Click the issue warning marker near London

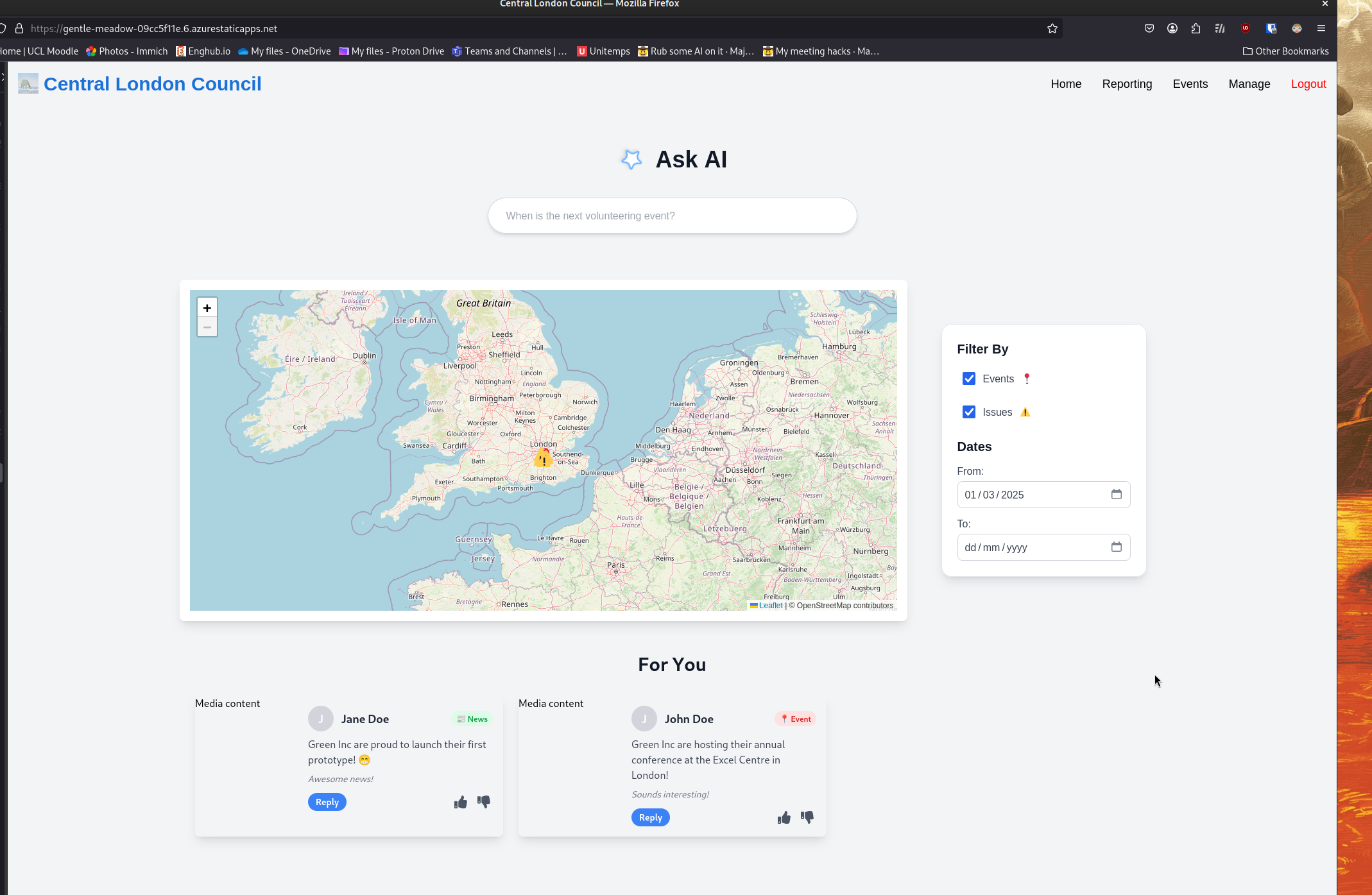click(543, 459)
